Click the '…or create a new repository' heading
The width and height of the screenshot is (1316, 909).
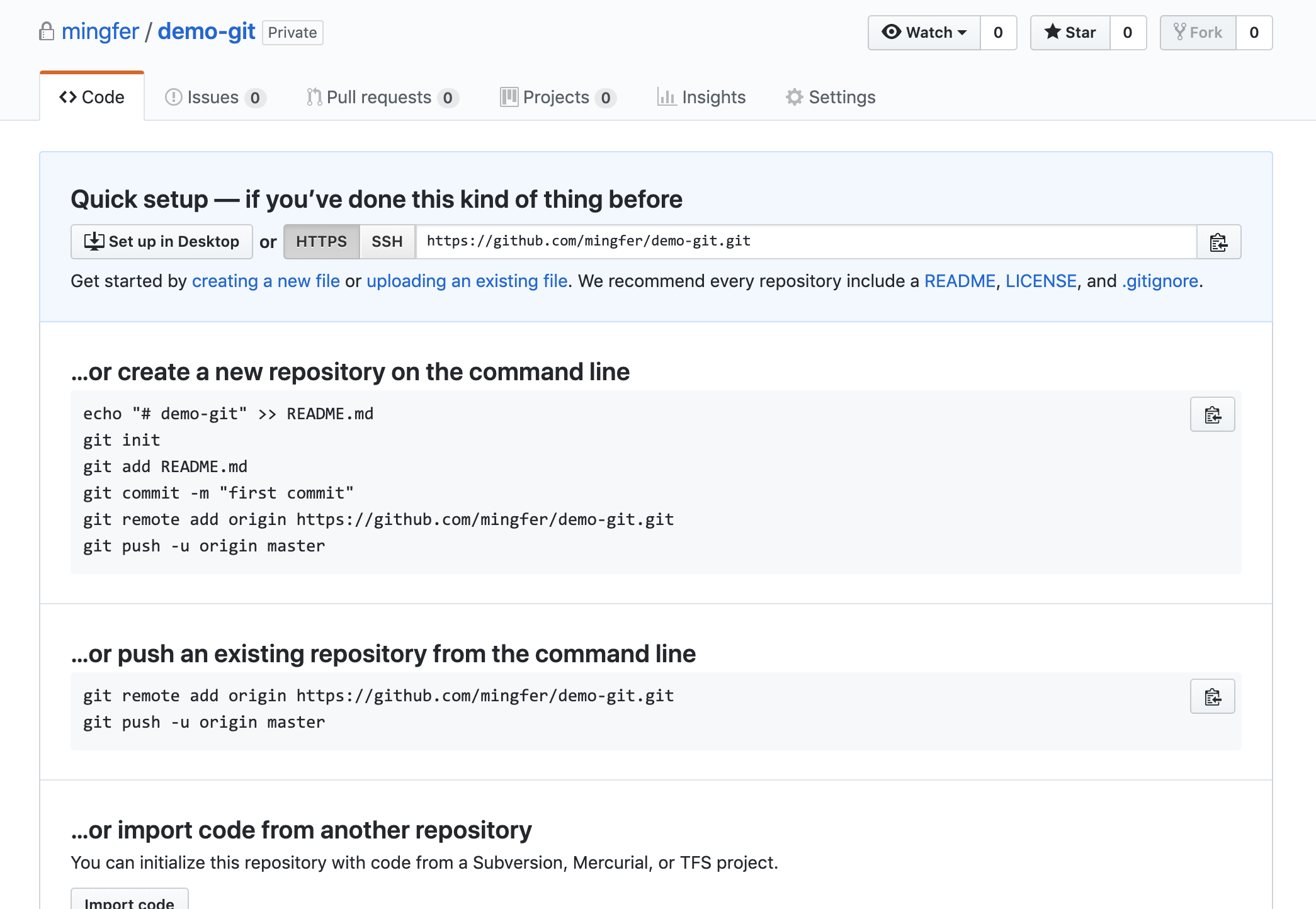[x=350, y=372]
